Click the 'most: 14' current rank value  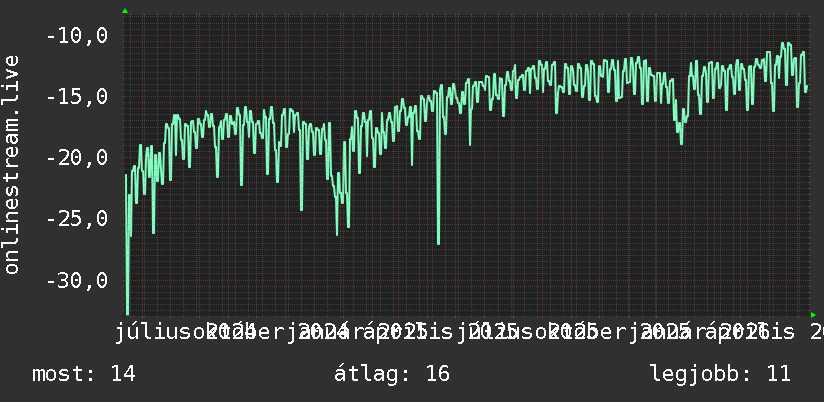(x=84, y=374)
